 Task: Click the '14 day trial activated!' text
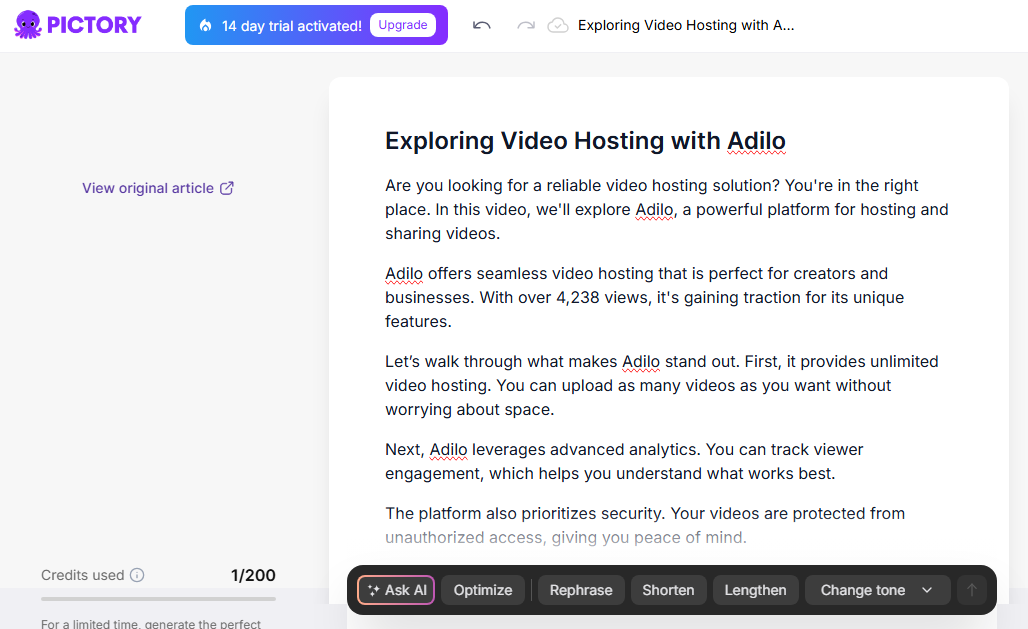point(291,26)
